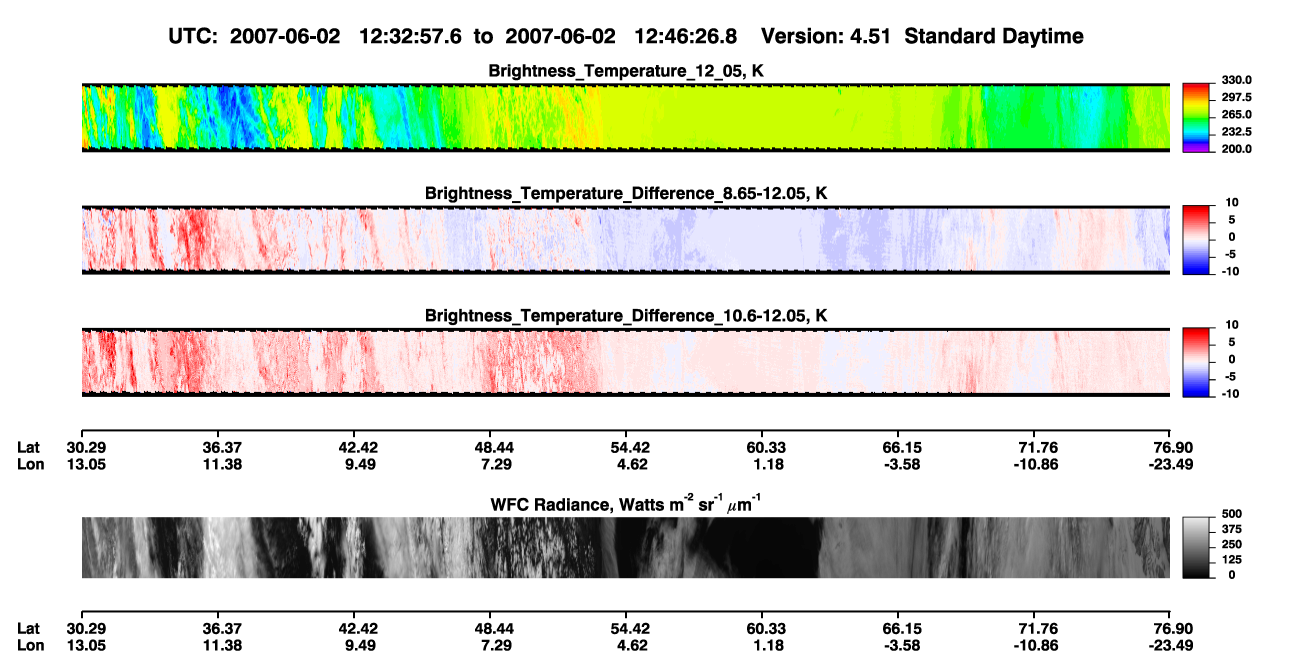This screenshot has width=1300, height=667.
Task: Click longitude '-3.58' on the axis under the WFC panel
Action: point(899,646)
